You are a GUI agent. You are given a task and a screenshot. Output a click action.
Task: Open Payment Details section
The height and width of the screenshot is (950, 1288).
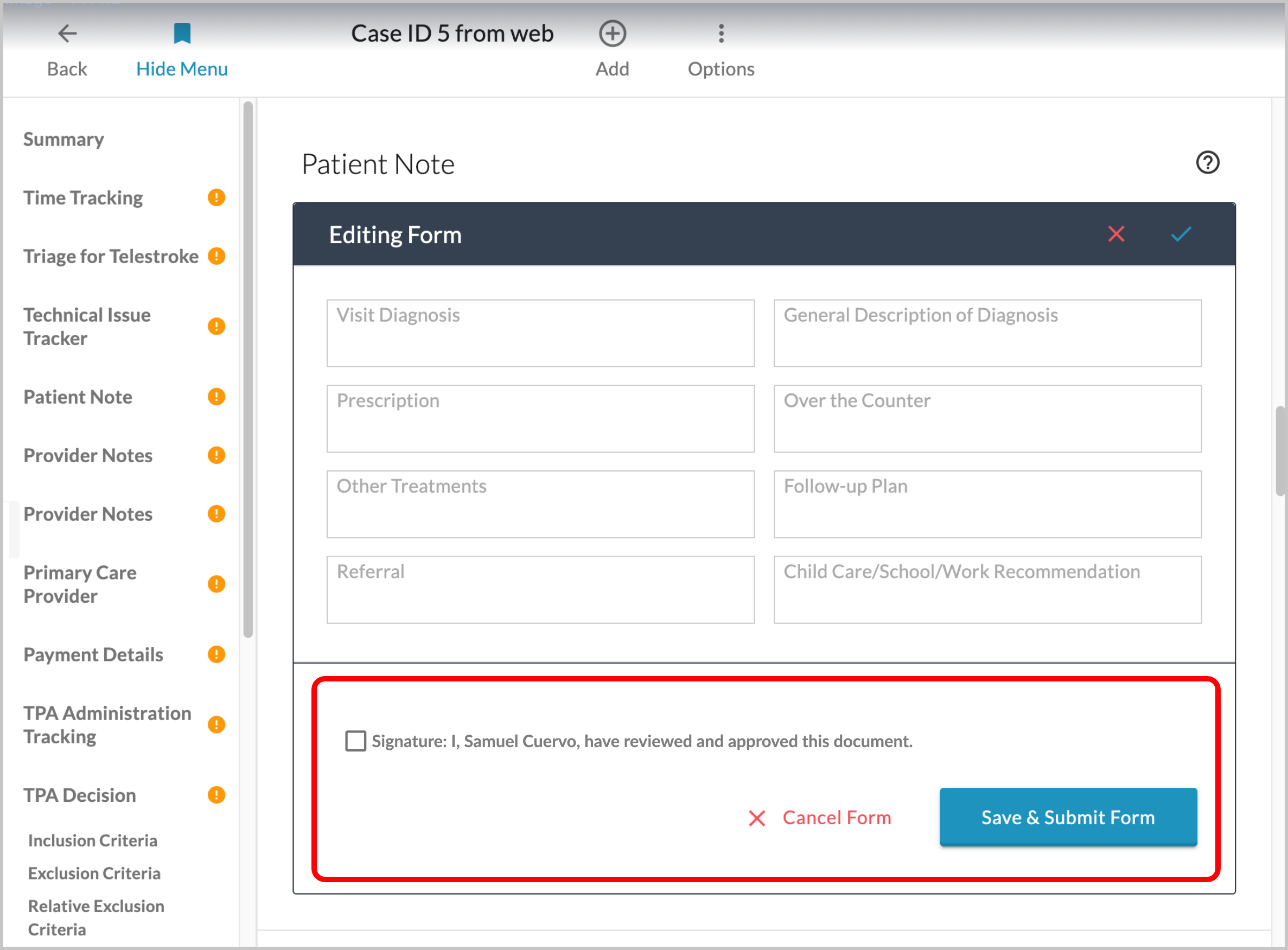point(94,654)
